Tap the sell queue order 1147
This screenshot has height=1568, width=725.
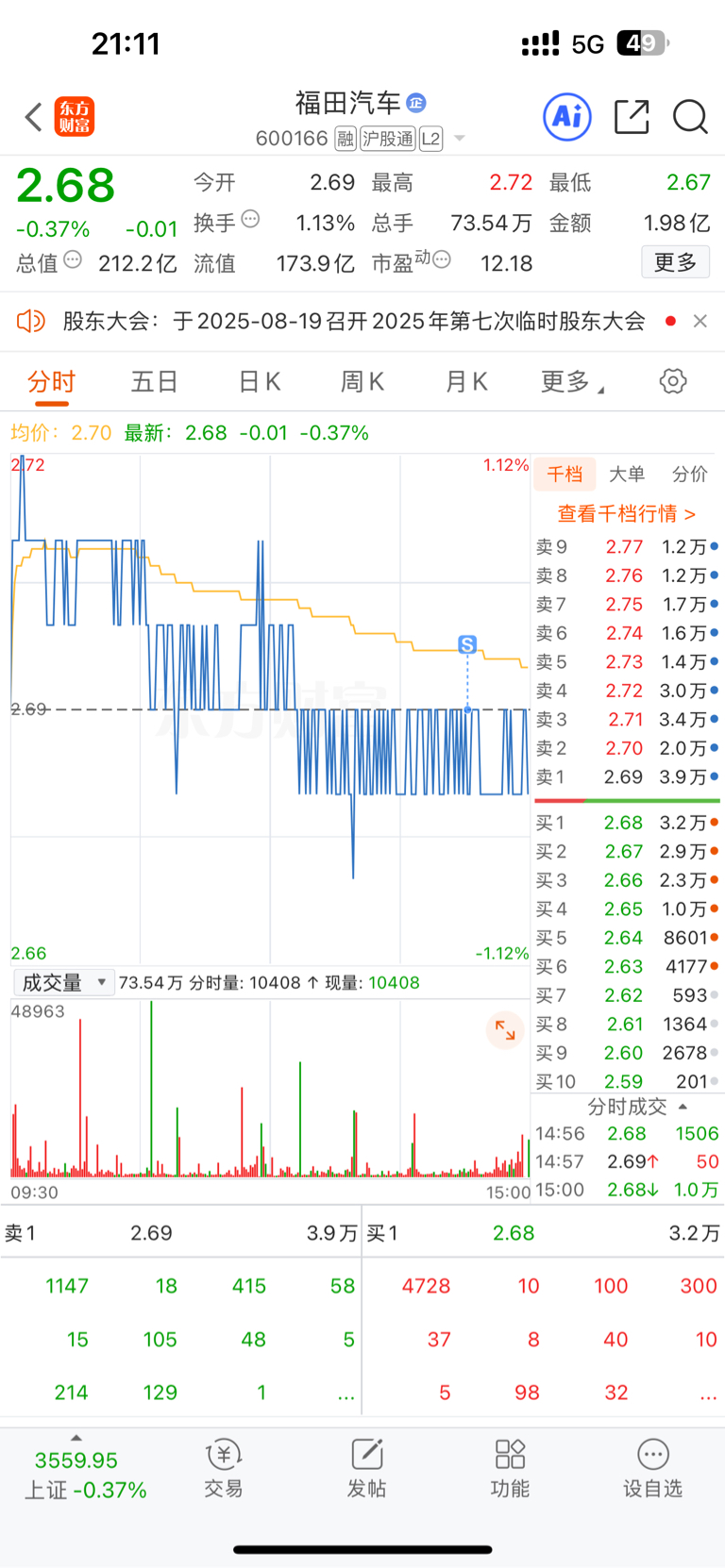click(67, 1286)
